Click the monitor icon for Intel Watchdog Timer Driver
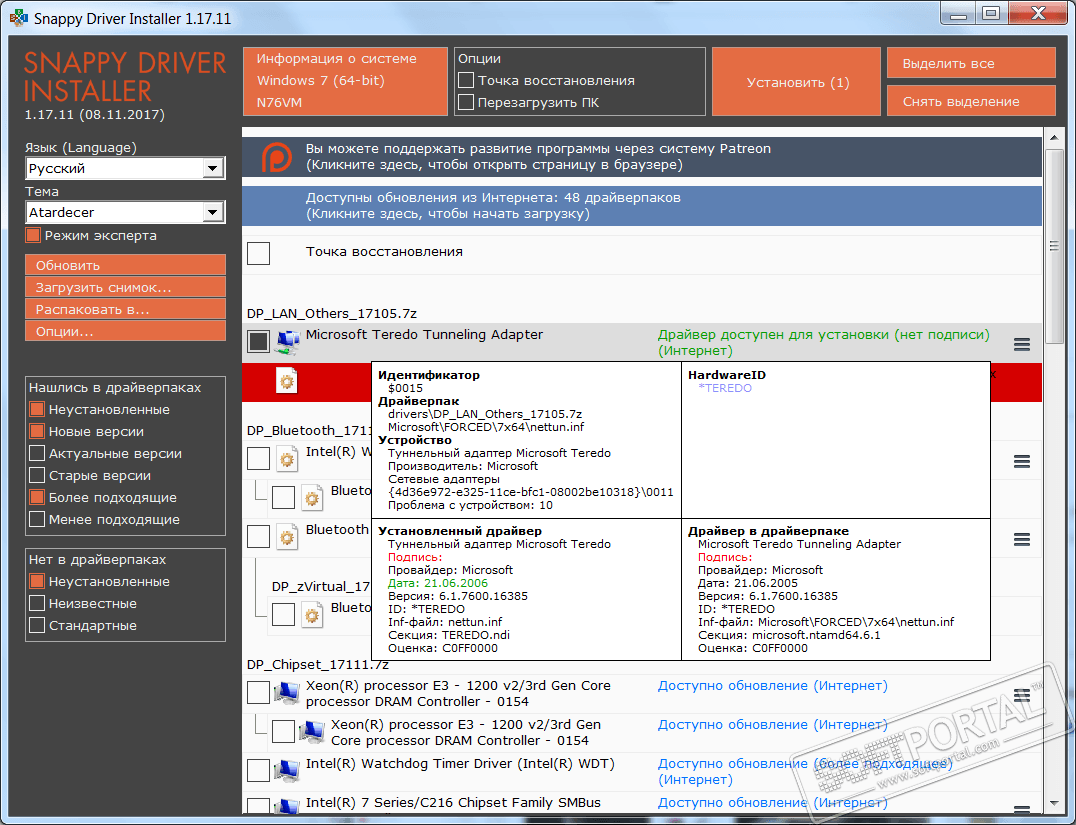Viewport: 1076px width, 825px height. [x=287, y=771]
